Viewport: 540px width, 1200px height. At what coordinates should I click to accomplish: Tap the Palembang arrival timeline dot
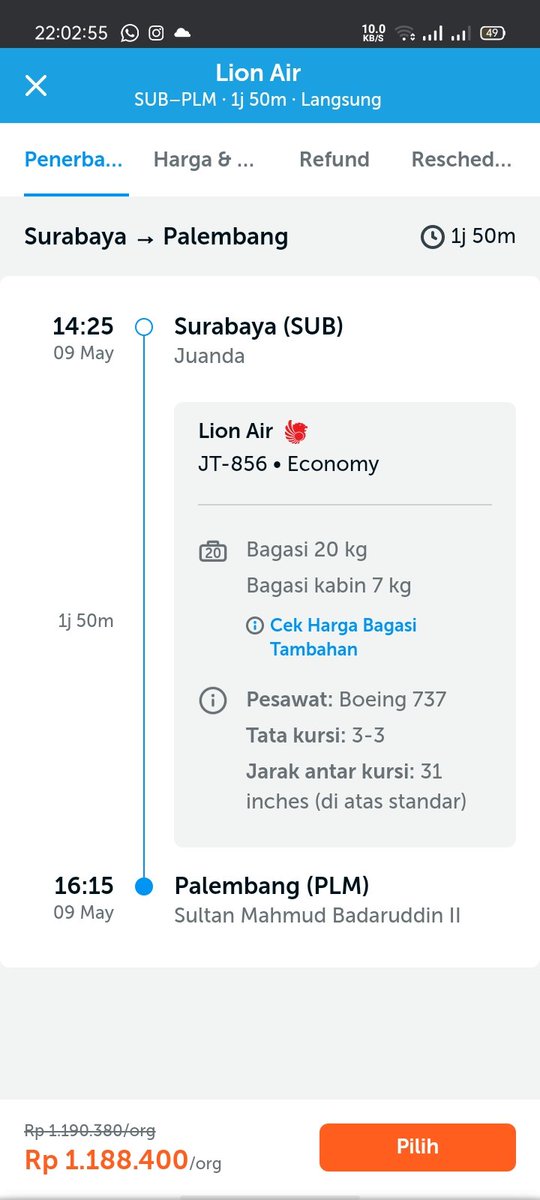[x=144, y=886]
